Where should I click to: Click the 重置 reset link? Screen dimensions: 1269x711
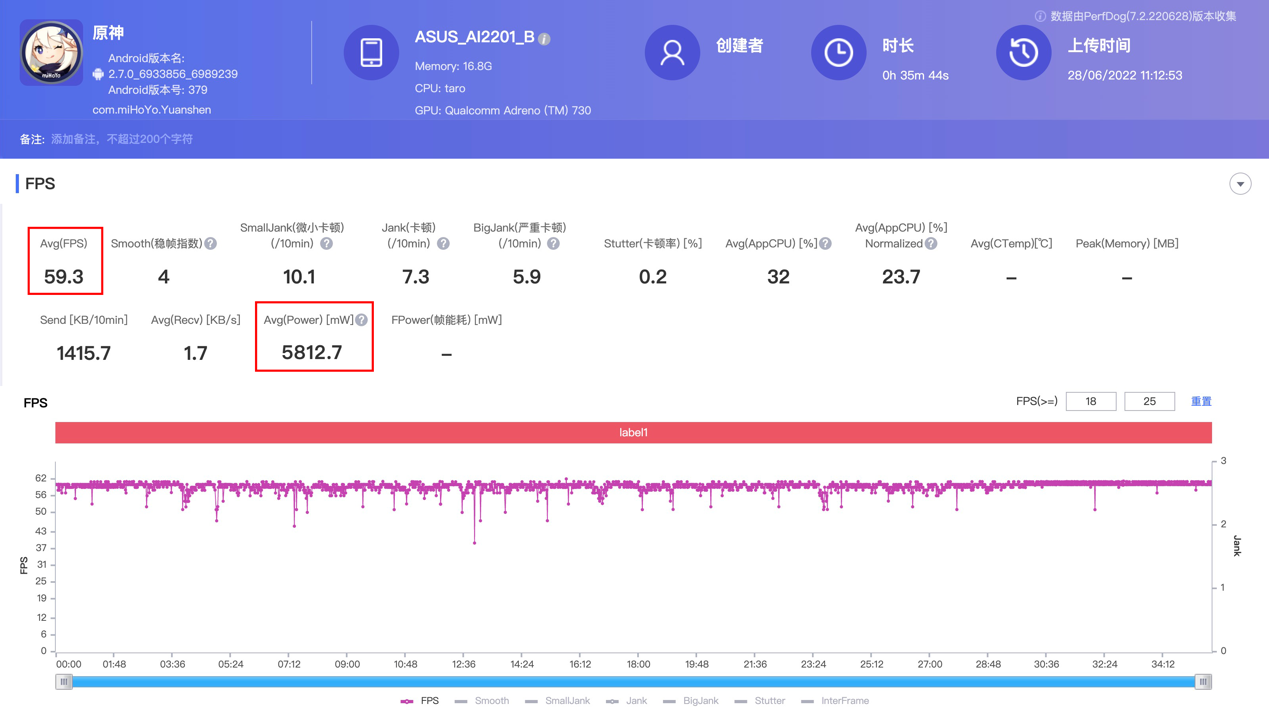point(1201,401)
